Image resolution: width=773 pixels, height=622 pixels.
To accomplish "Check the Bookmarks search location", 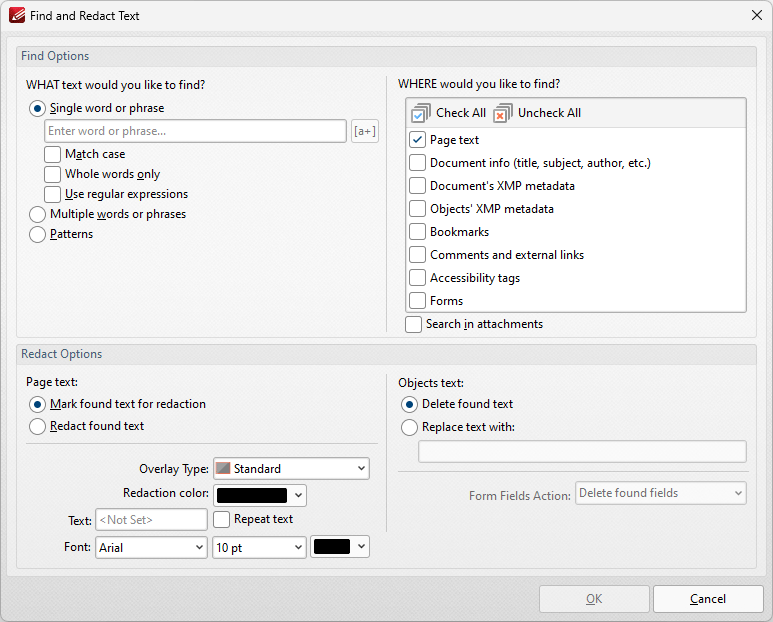I will point(417,232).
